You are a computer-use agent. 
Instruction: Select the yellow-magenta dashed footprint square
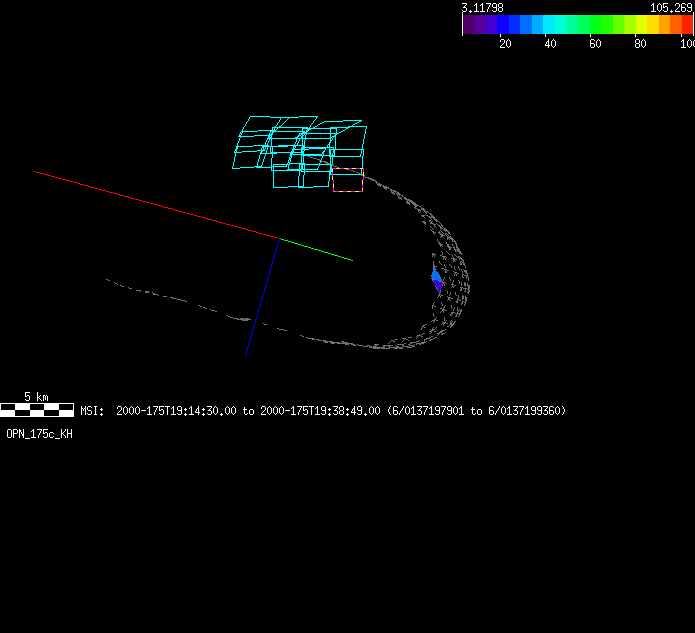[347, 180]
